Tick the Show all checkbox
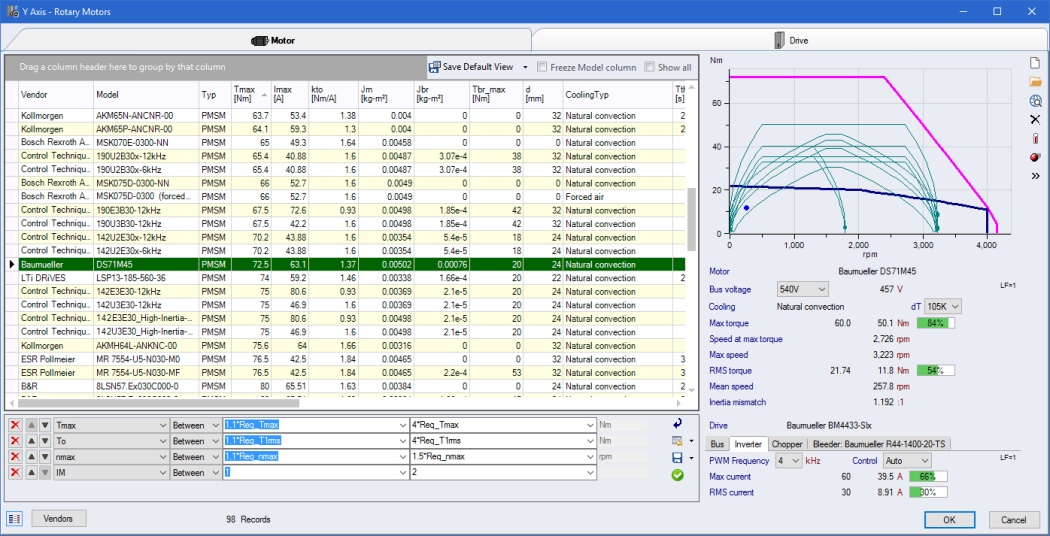The height and width of the screenshot is (536, 1050). coord(650,68)
